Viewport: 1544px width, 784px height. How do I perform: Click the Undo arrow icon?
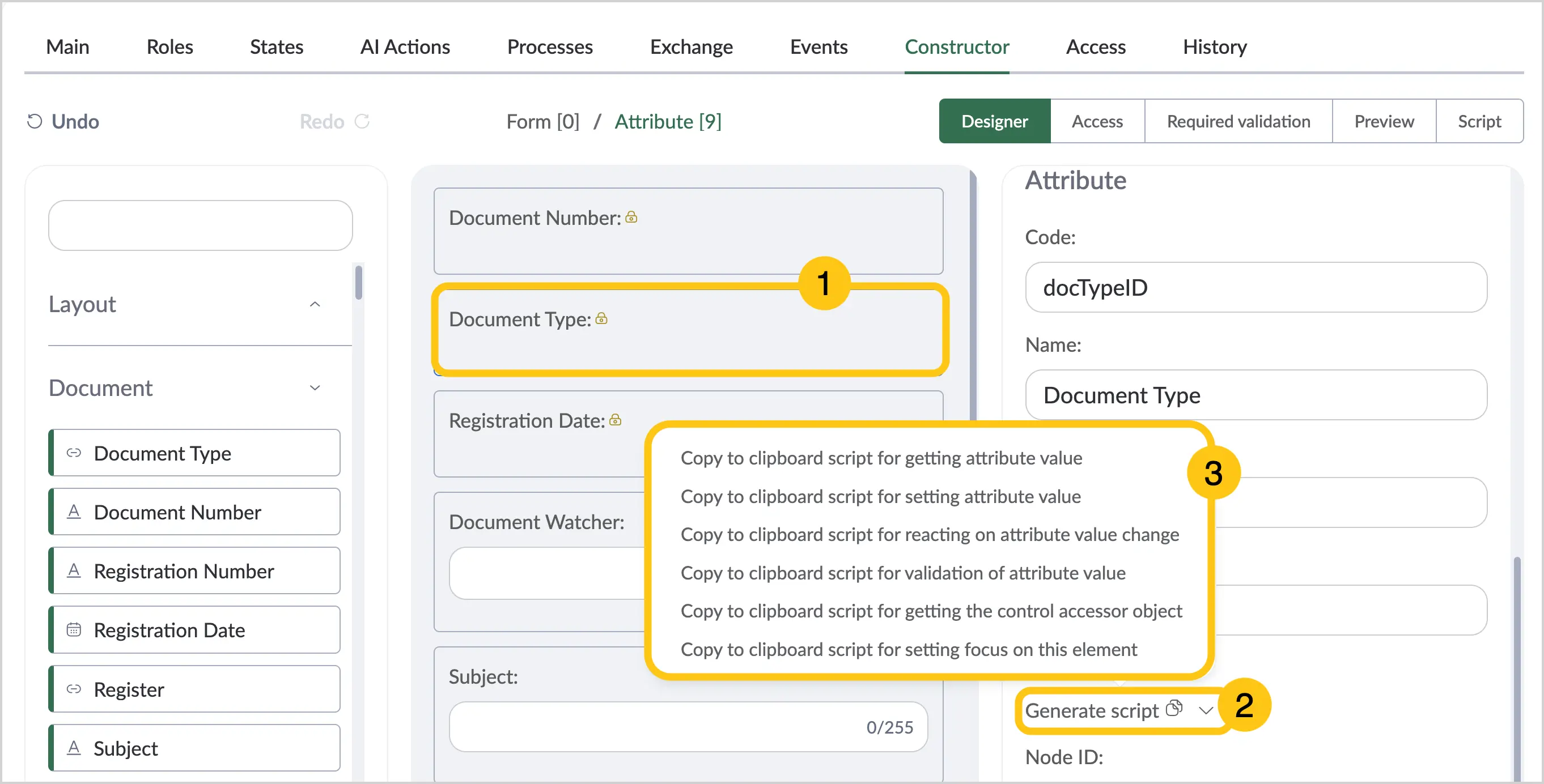point(34,122)
